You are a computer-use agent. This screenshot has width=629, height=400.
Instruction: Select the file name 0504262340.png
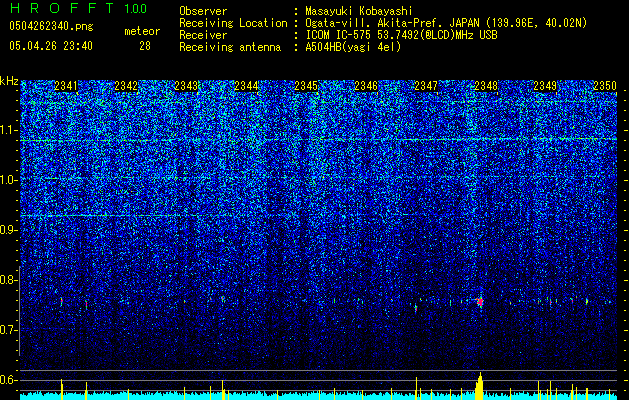click(x=51, y=27)
